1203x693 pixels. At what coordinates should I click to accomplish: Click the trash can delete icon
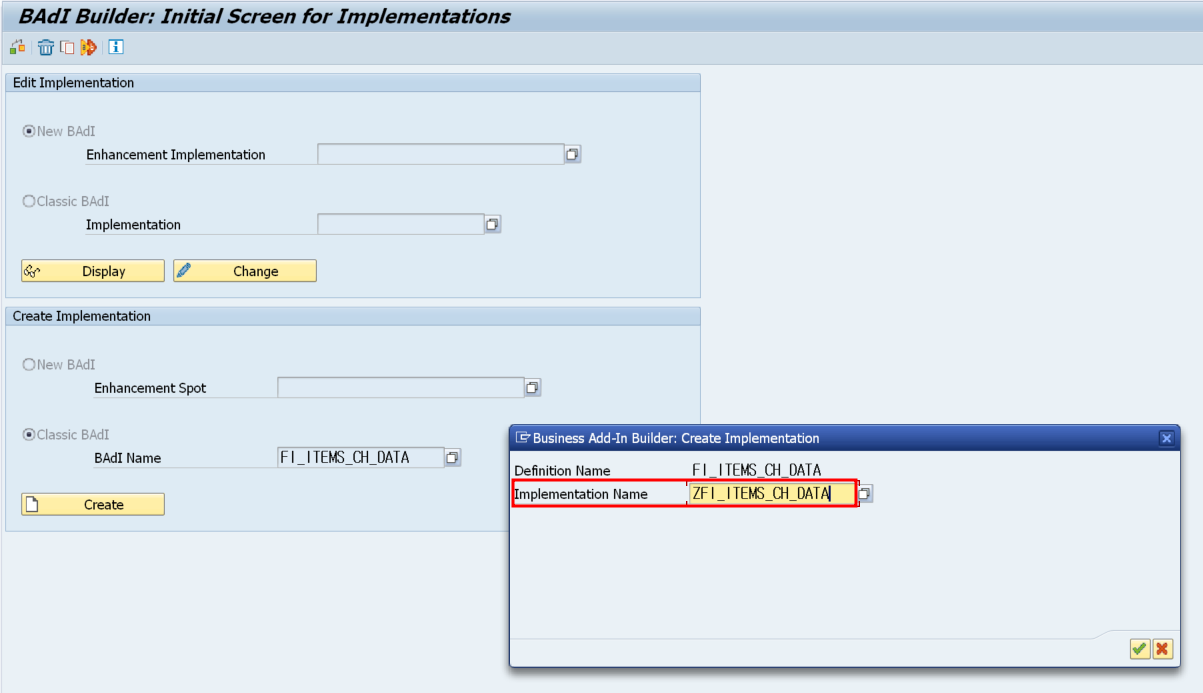coord(46,47)
